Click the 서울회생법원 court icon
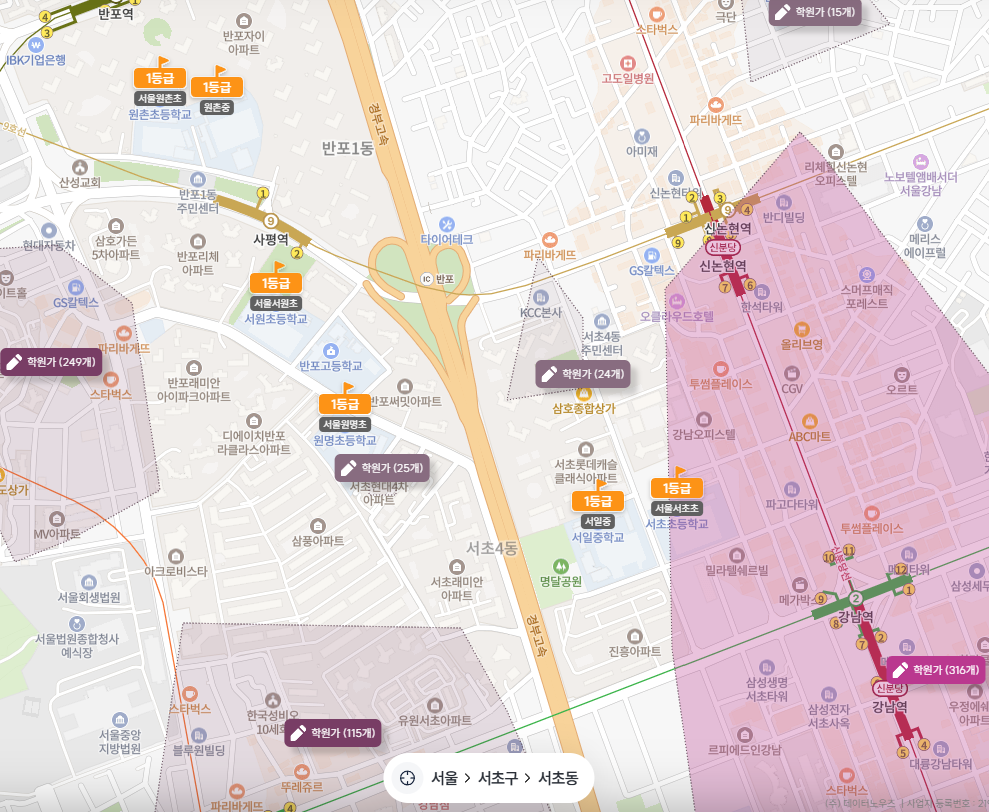The width and height of the screenshot is (989, 812). click(89, 582)
